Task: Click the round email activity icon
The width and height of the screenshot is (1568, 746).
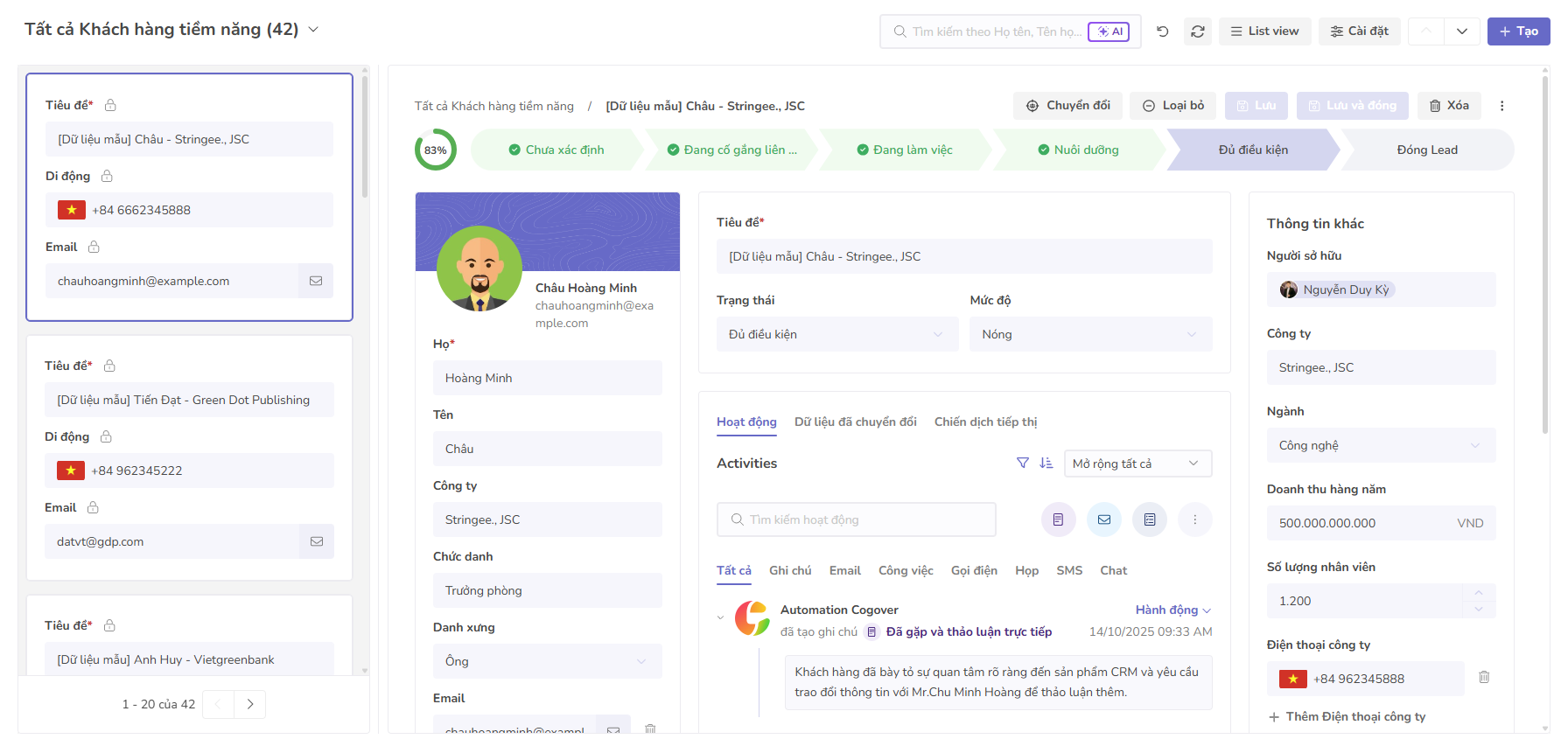Action: click(1104, 519)
